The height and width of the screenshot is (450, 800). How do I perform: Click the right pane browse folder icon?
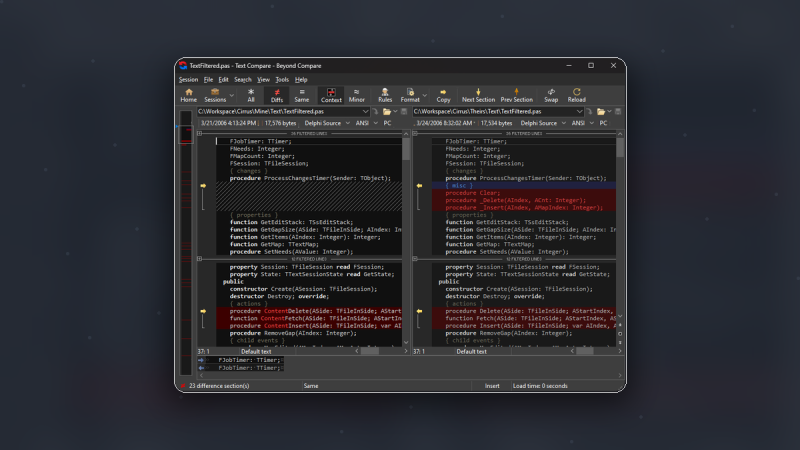coord(601,111)
